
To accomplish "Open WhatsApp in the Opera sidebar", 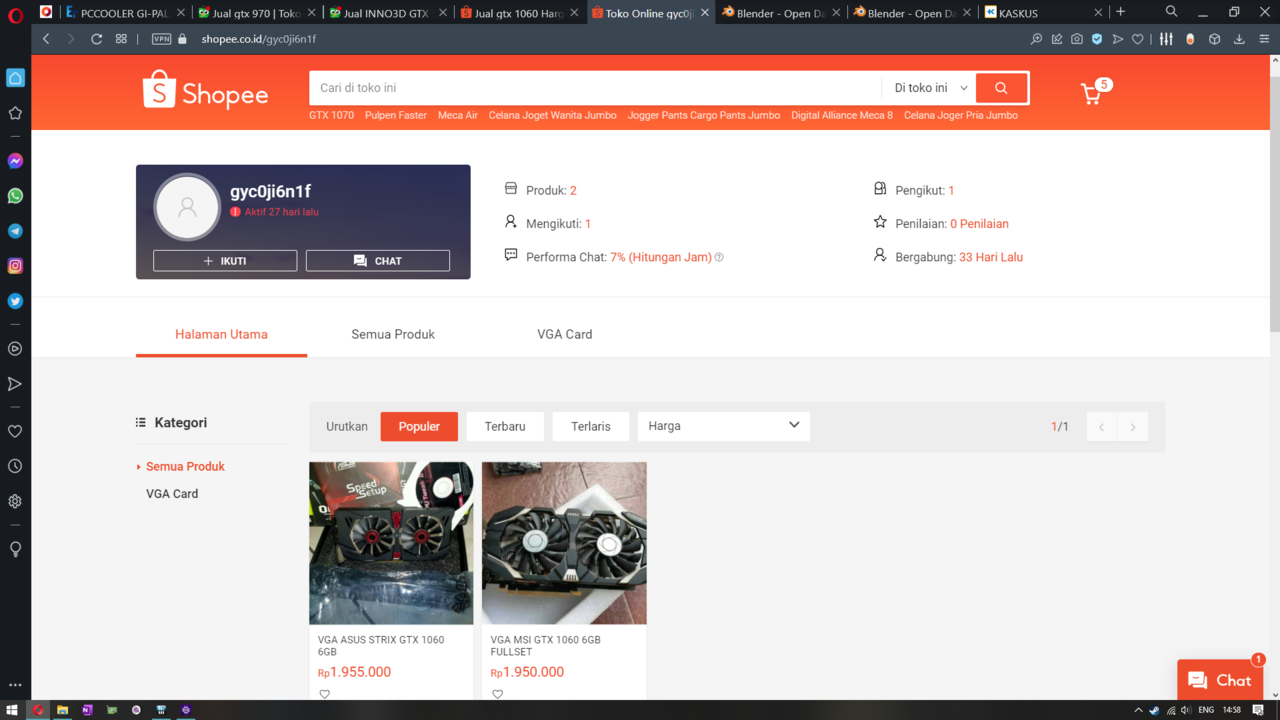I will click(x=15, y=196).
